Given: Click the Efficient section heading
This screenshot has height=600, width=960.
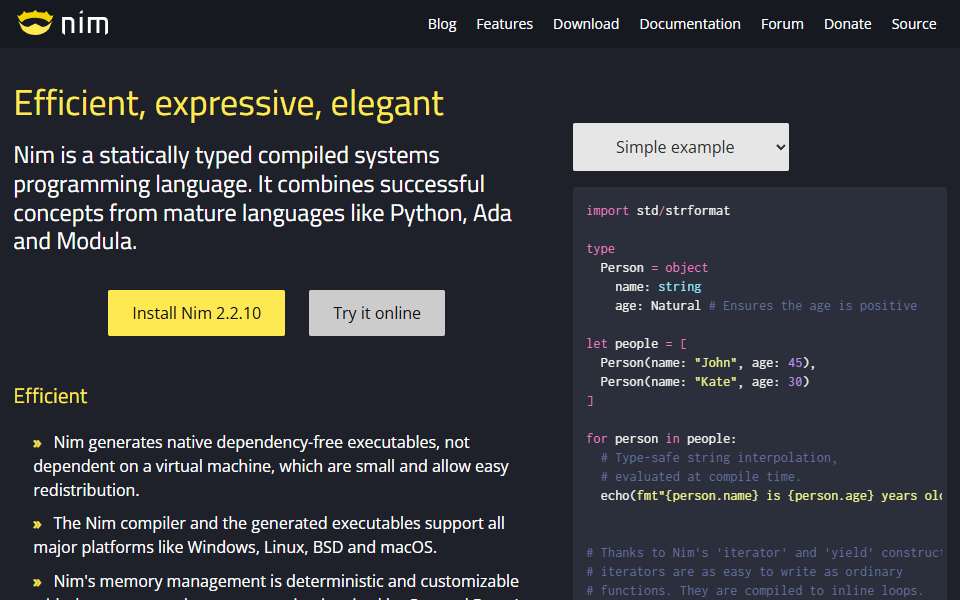Looking at the screenshot, I should pos(51,396).
